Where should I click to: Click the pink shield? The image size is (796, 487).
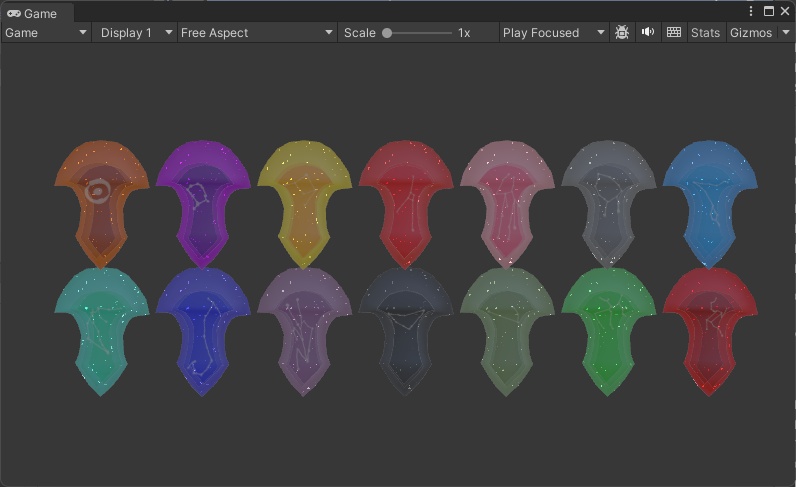click(507, 204)
